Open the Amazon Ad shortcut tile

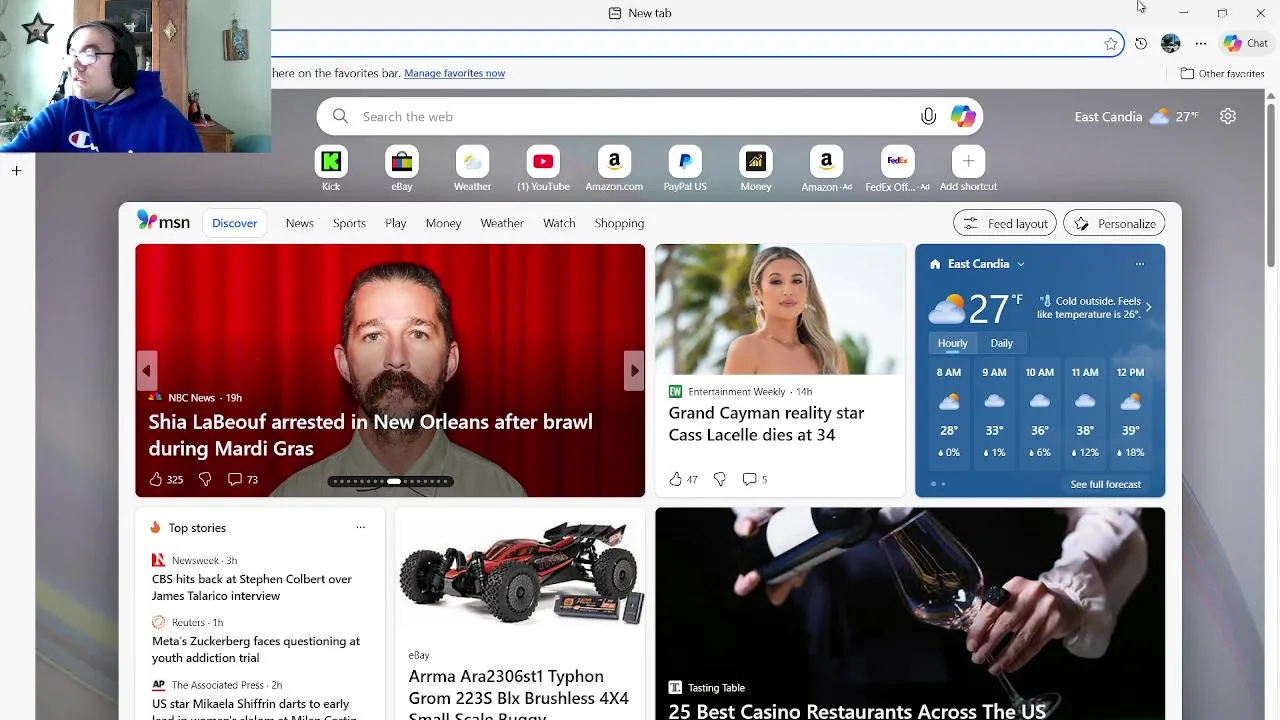[x=826, y=168]
